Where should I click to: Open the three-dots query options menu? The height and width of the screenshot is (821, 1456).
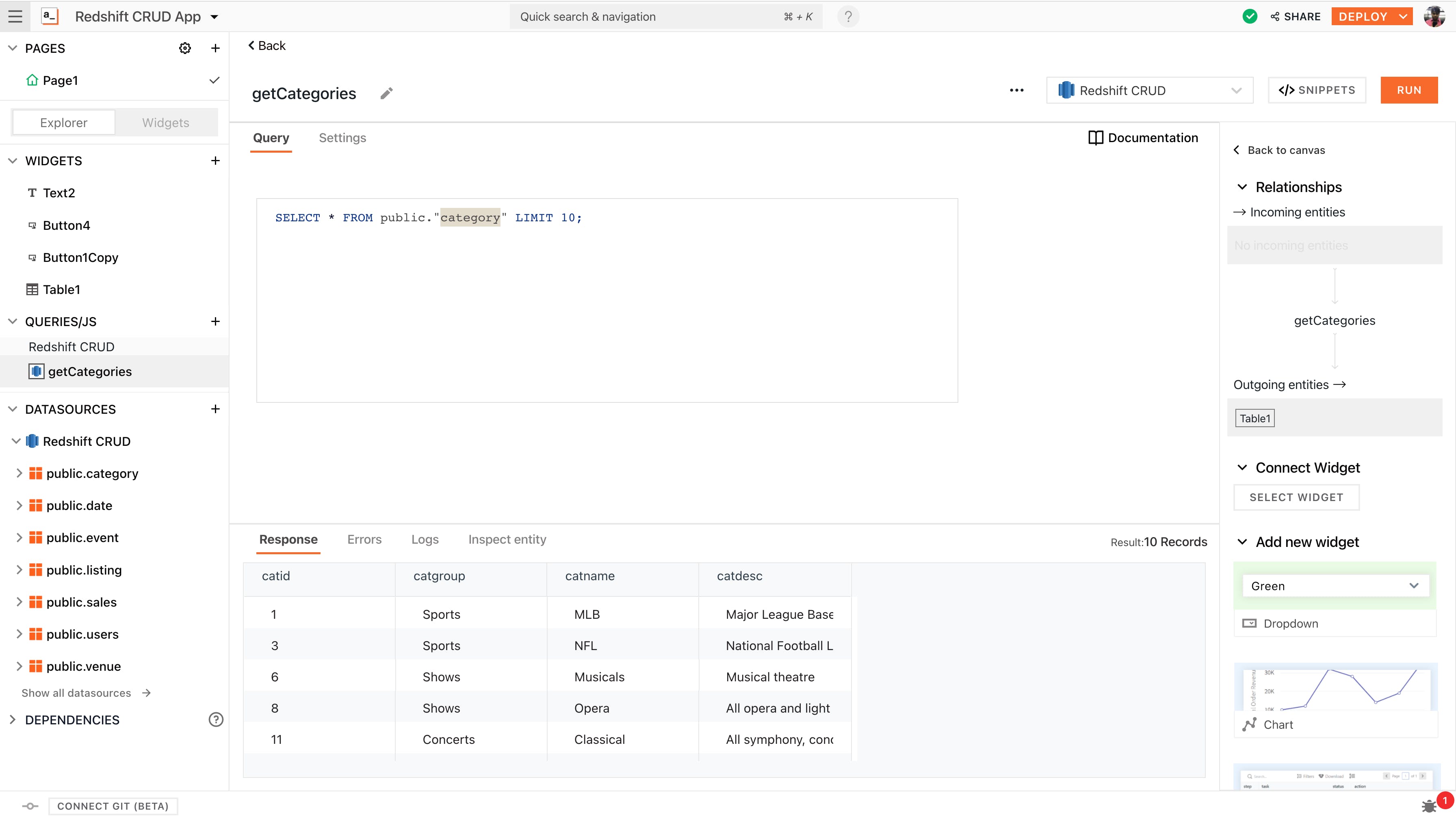(1016, 91)
